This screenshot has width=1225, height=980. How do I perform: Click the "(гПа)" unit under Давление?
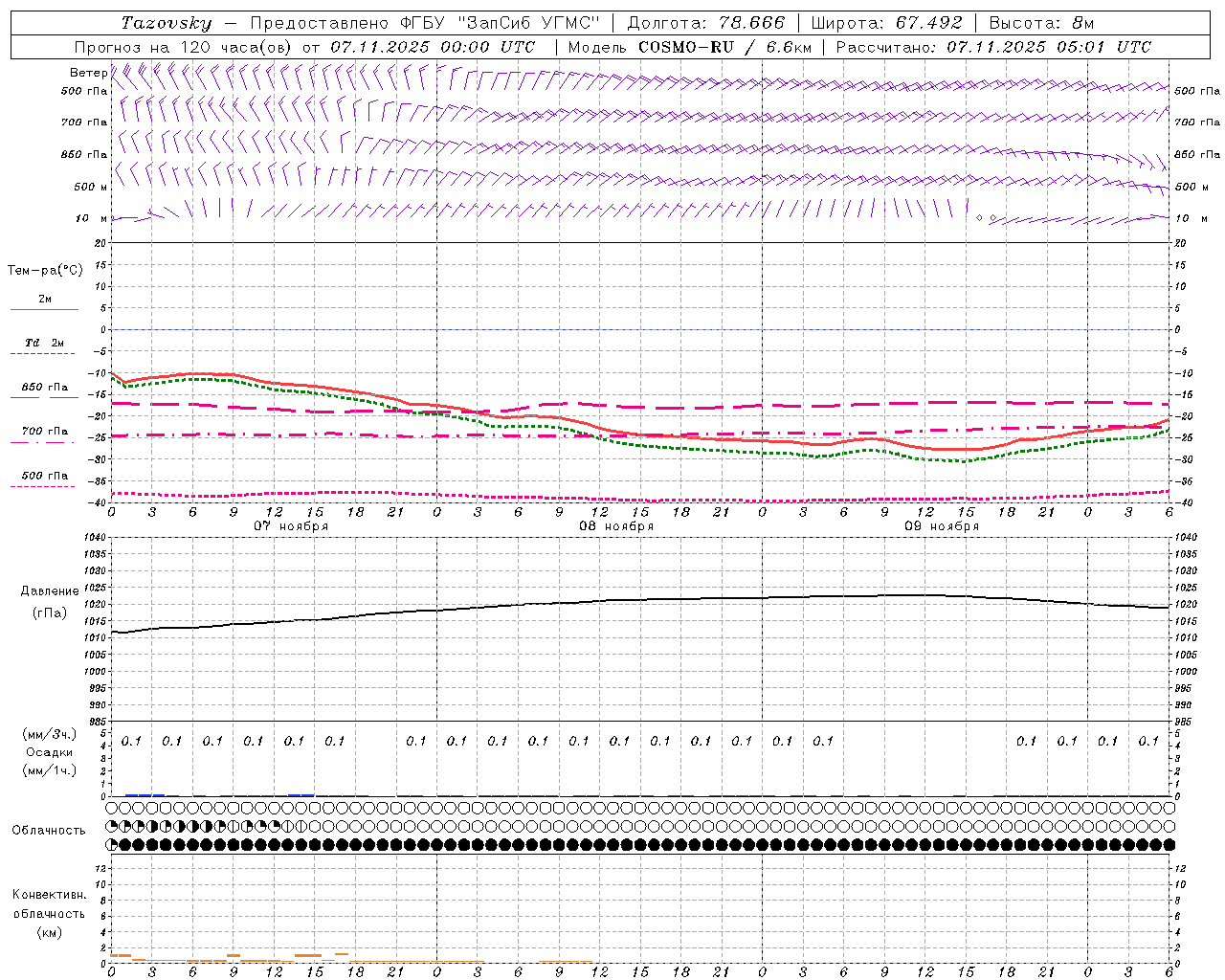[49, 613]
